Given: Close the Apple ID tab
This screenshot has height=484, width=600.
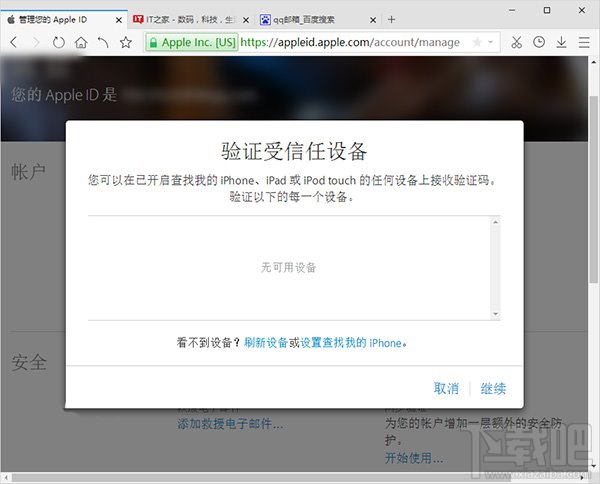Looking at the screenshot, I should pos(119,20).
